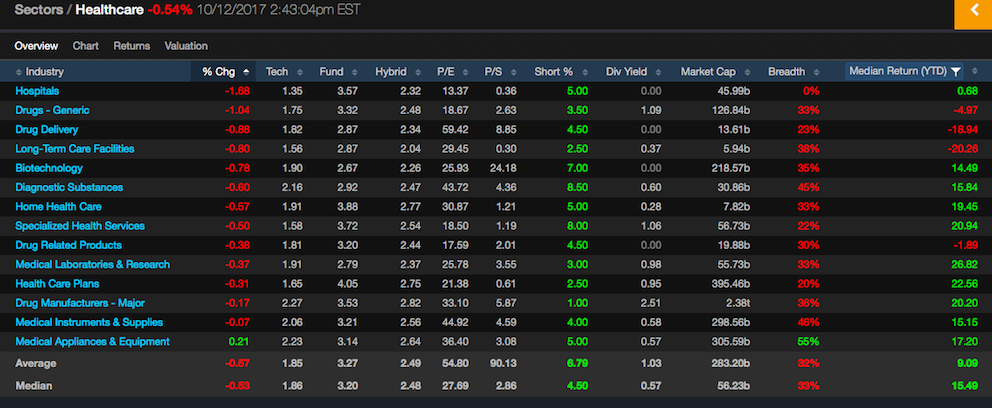Viewport: 992px width, 408px height.
Task: Open the Drugs - Generic industry
Action: (x=53, y=110)
